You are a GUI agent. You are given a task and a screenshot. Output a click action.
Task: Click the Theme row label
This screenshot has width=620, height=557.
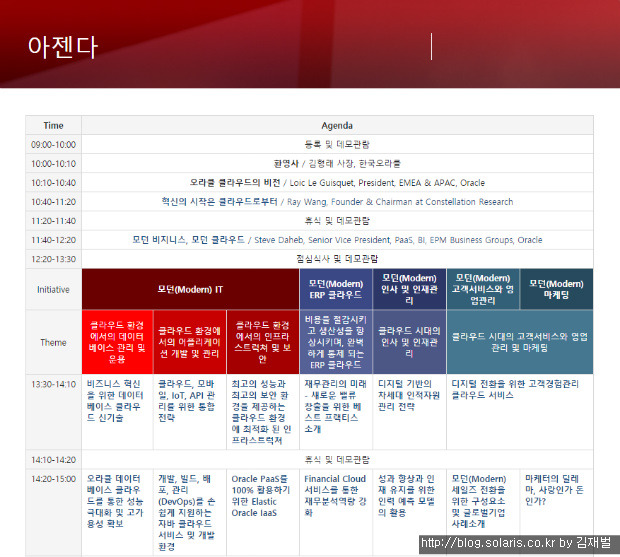[53, 342]
